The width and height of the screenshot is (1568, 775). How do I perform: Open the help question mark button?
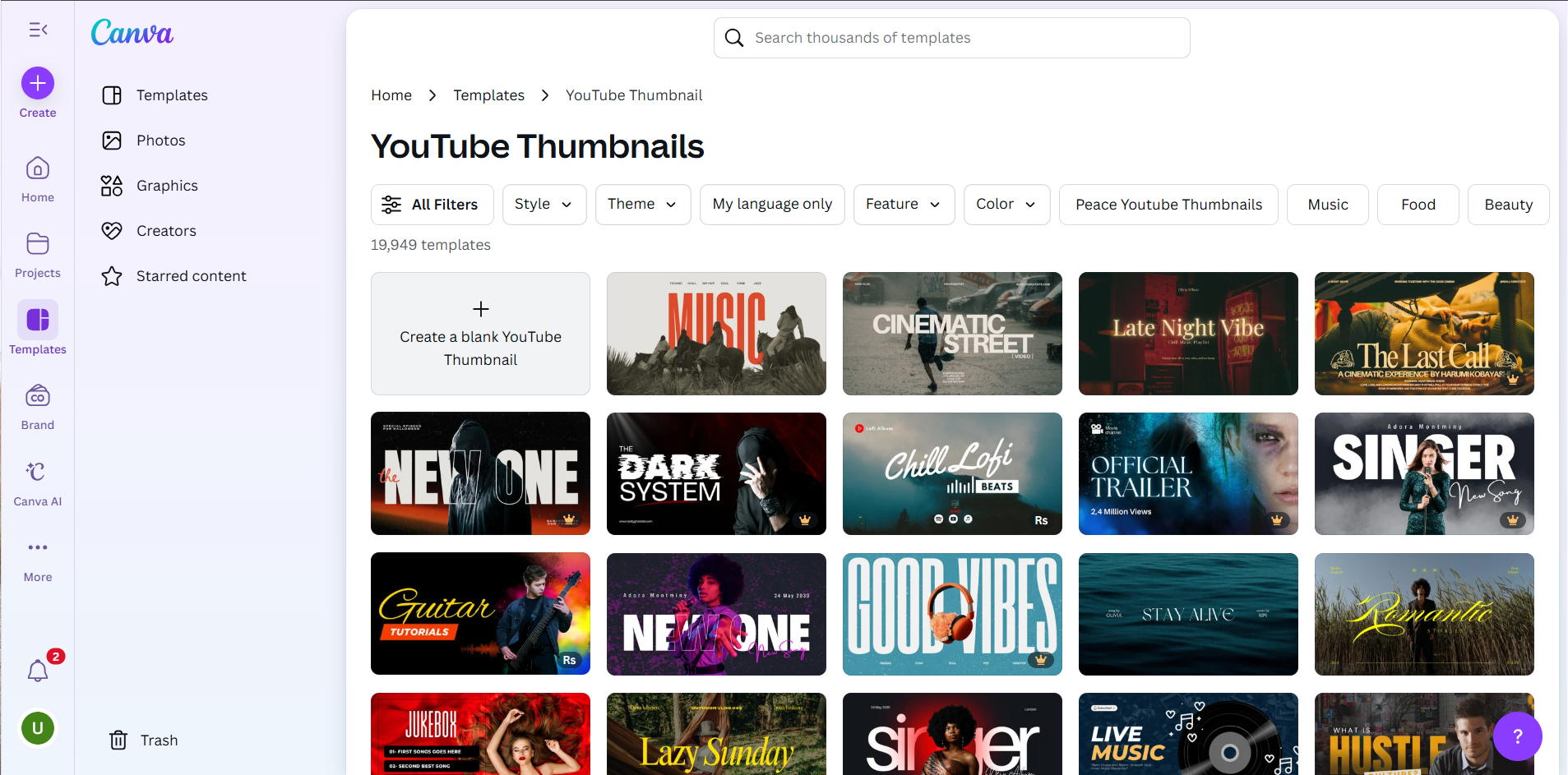click(1516, 736)
